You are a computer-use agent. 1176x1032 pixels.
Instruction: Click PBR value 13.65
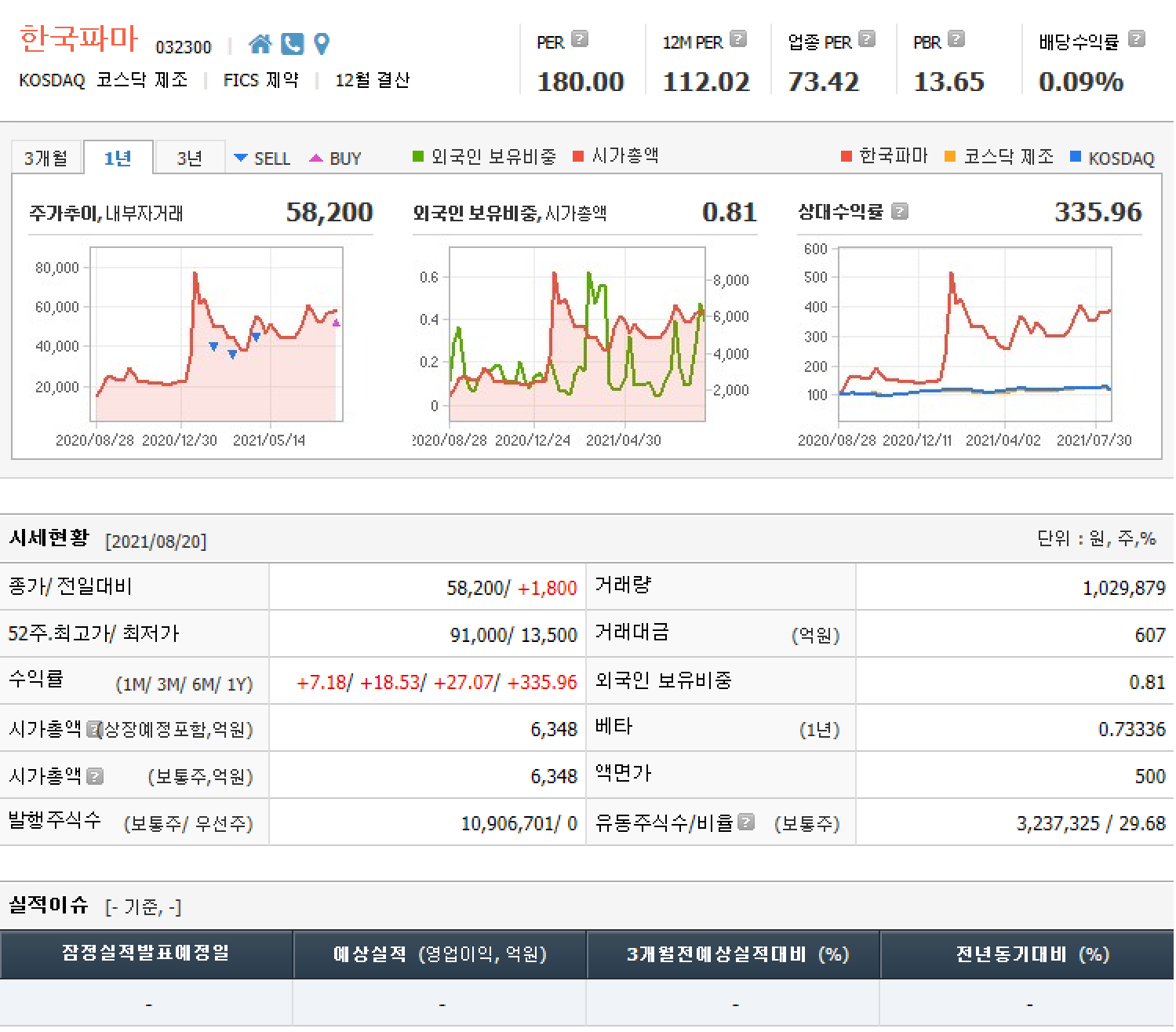[948, 82]
